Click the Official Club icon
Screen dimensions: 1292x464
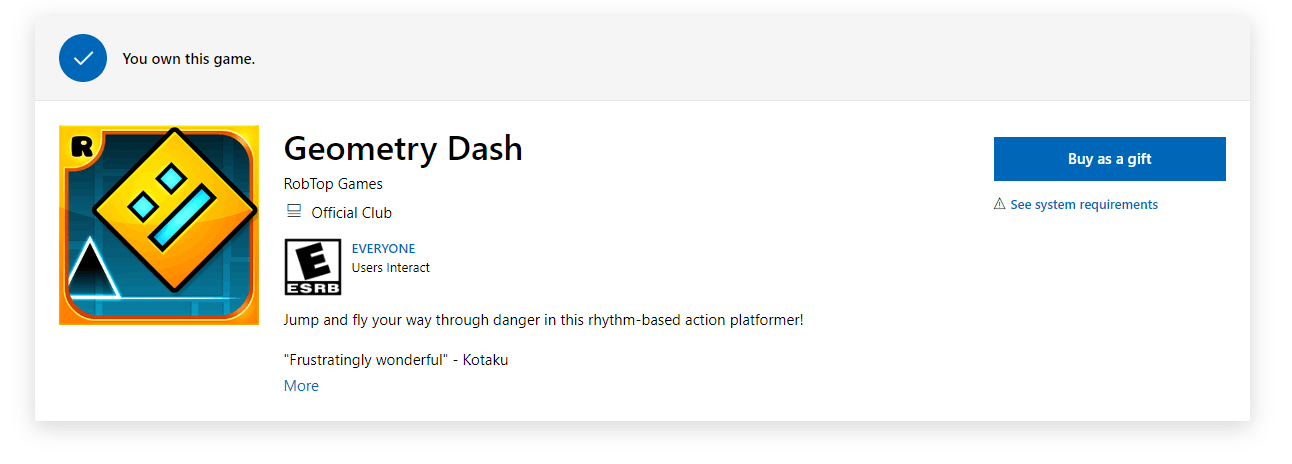[294, 212]
